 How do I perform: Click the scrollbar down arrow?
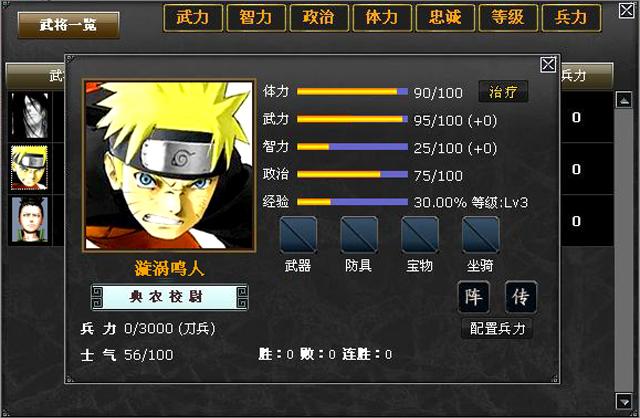(624, 401)
